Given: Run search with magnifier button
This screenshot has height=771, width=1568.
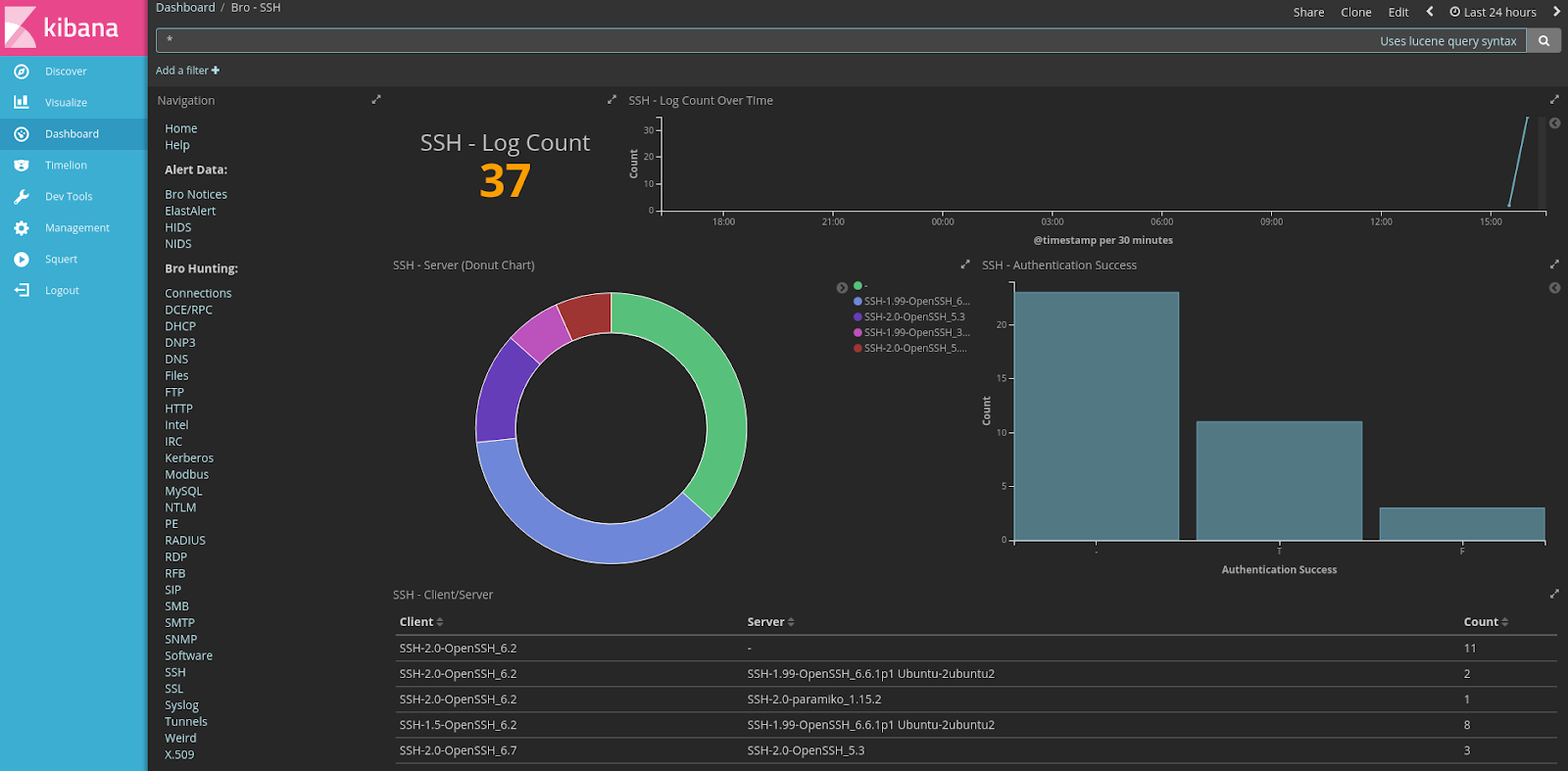Looking at the screenshot, I should (1543, 41).
